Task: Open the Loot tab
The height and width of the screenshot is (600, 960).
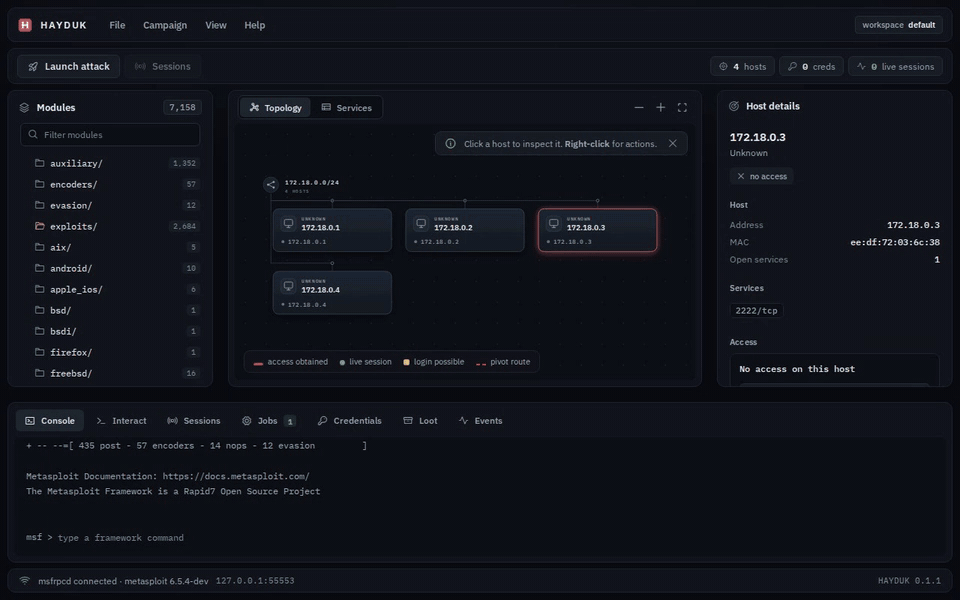Action: point(420,421)
